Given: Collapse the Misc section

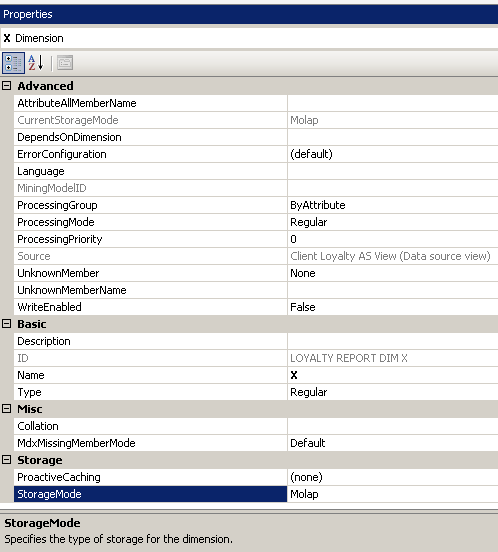Looking at the screenshot, I should coord(7,409).
